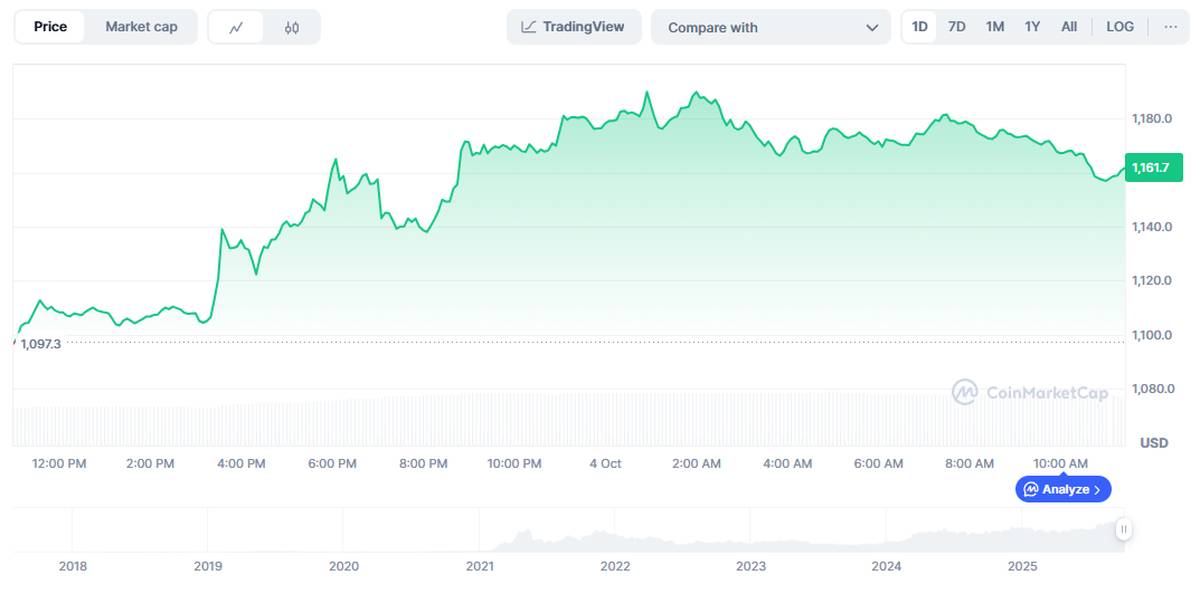
Task: Click the 2018 mark on timeline
Action: tap(73, 566)
